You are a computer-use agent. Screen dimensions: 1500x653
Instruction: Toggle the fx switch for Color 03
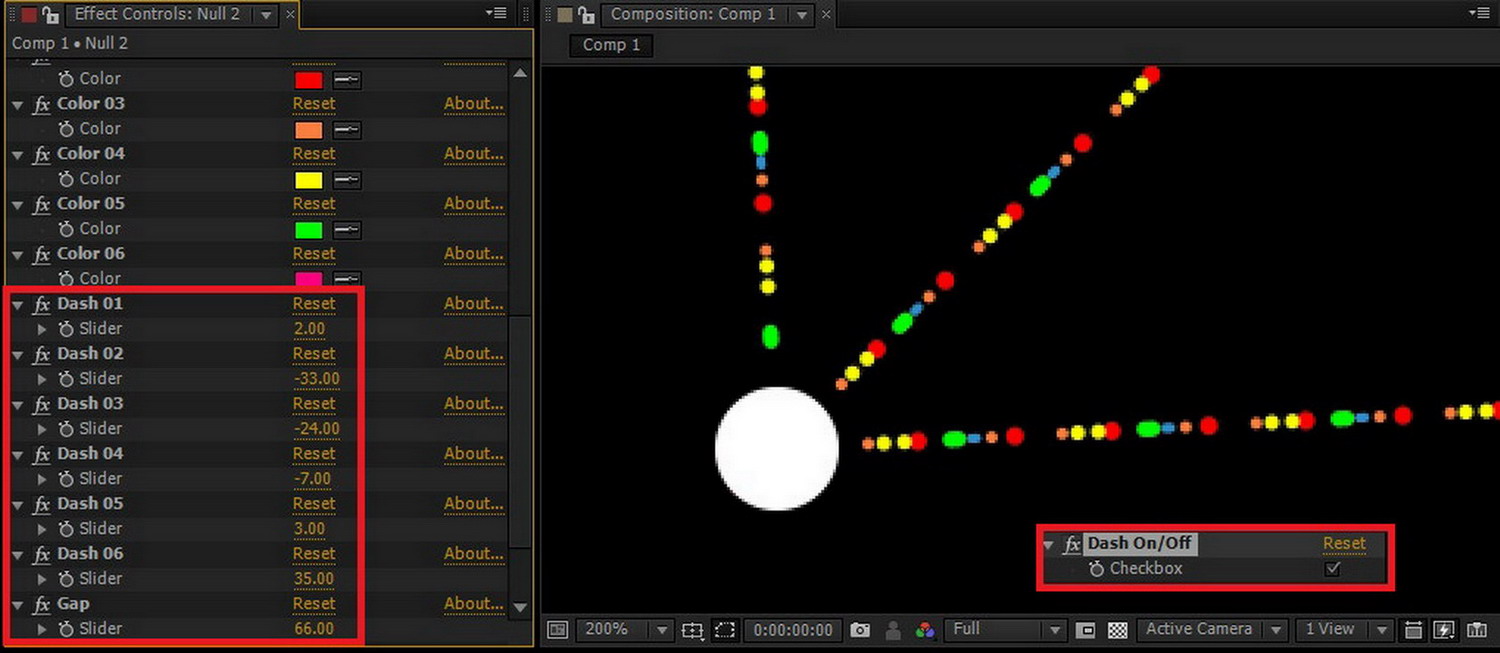[x=41, y=104]
